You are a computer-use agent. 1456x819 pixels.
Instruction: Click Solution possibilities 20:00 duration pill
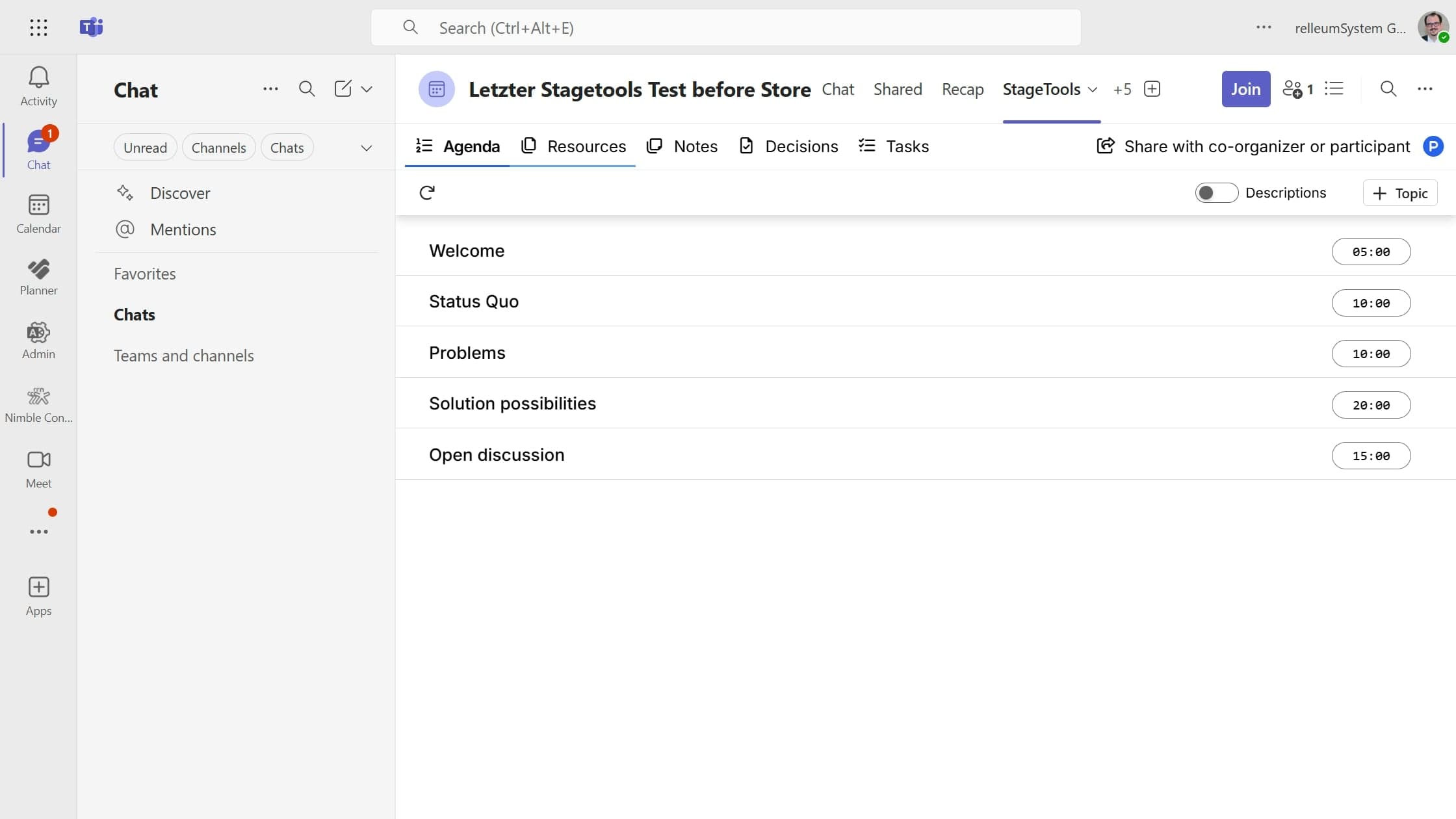pos(1371,405)
